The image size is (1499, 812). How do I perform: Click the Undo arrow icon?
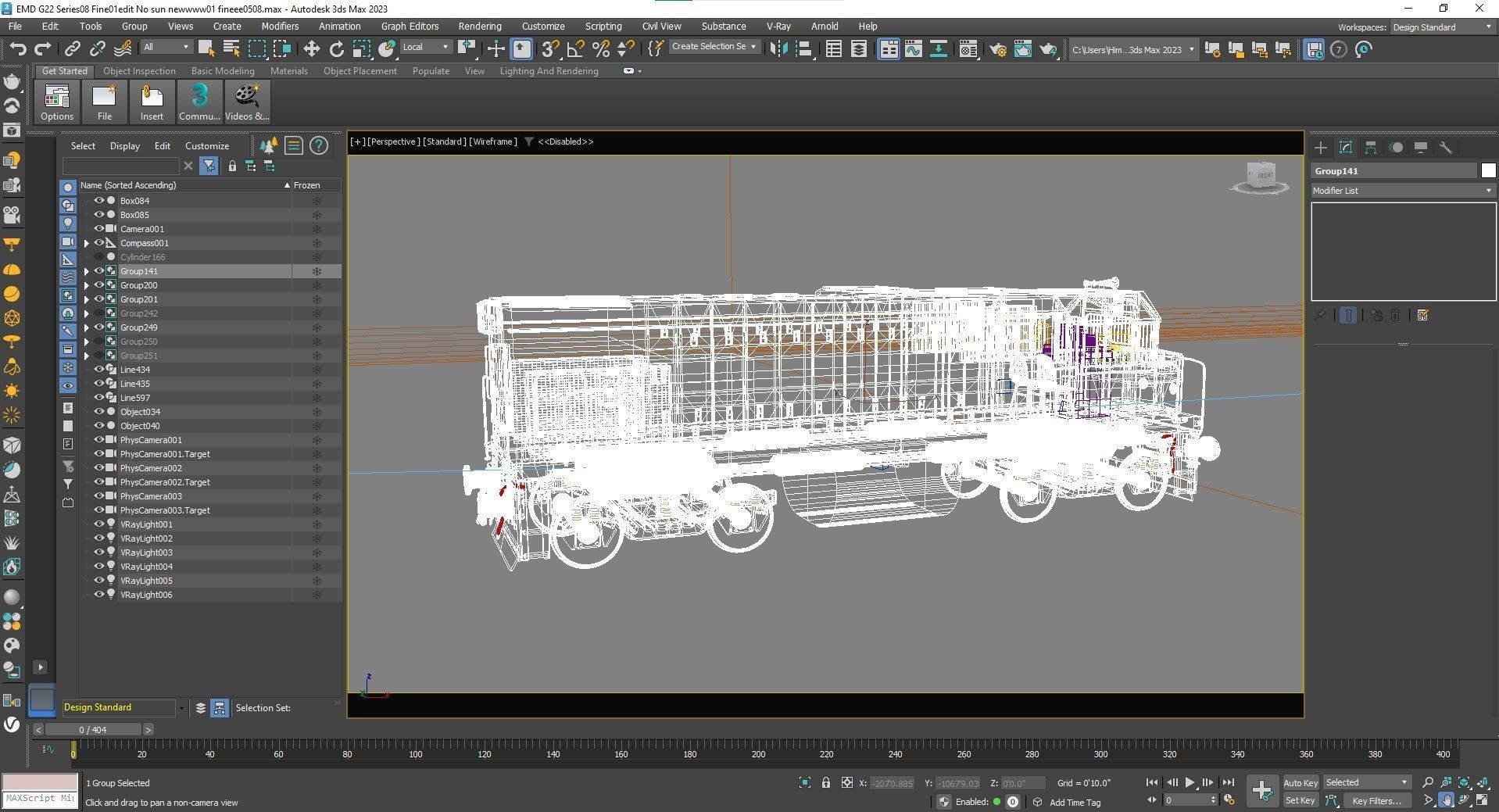pyautogui.click(x=17, y=49)
